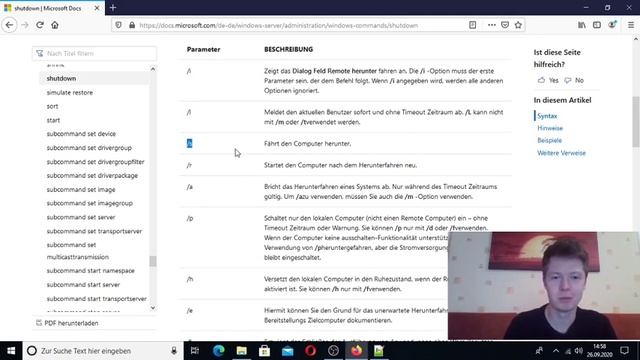
Task: Close the shutdown Microsoft Docs tab
Action: [x=97, y=8]
